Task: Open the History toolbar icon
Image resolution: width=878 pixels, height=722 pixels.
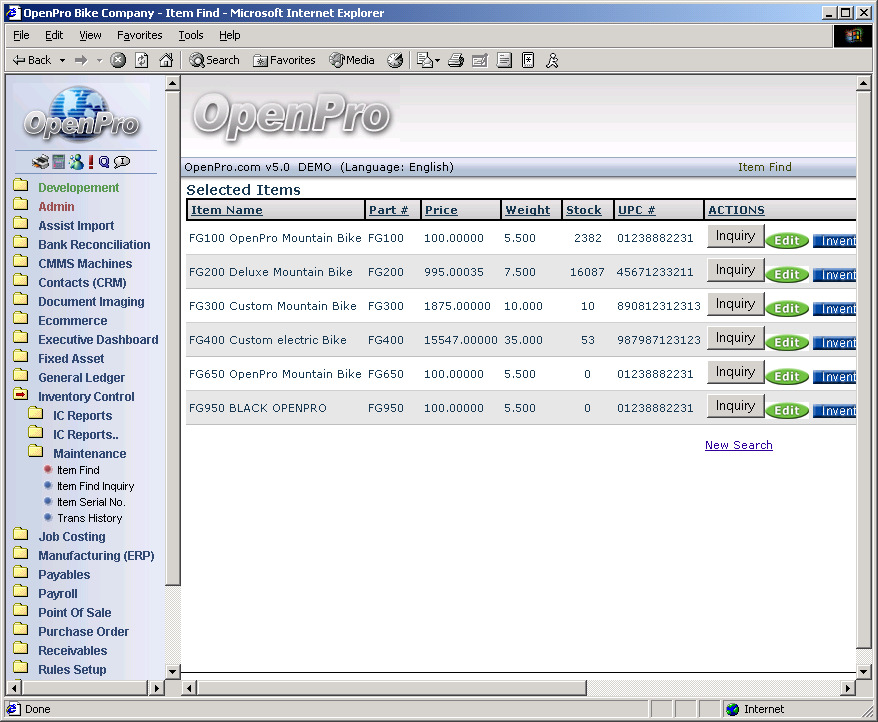Action: click(x=395, y=60)
